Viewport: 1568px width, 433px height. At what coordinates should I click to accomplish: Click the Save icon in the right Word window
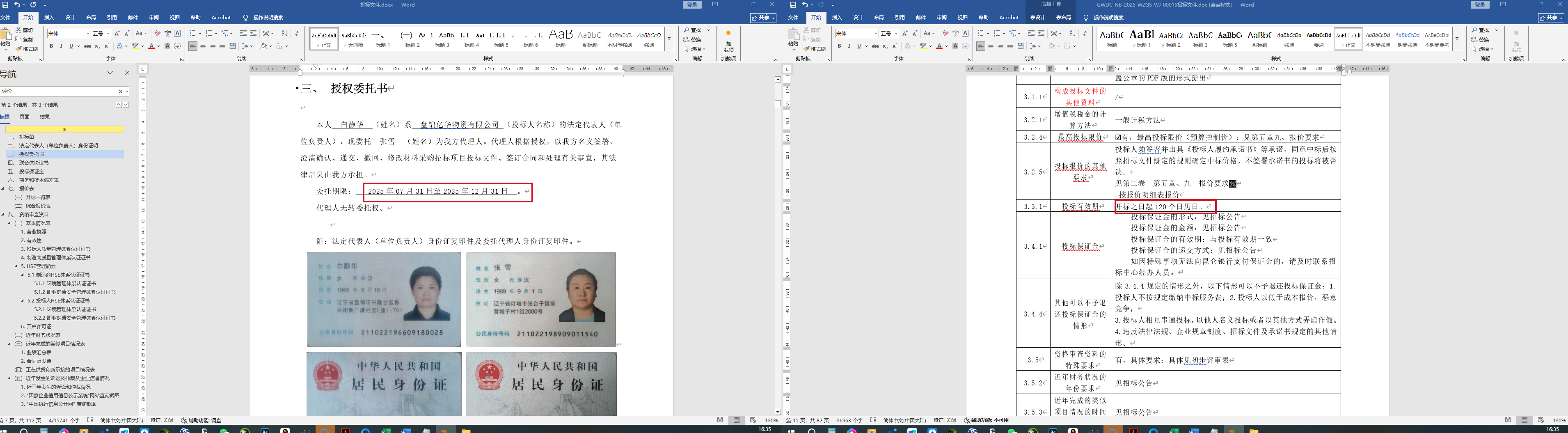[792, 5]
